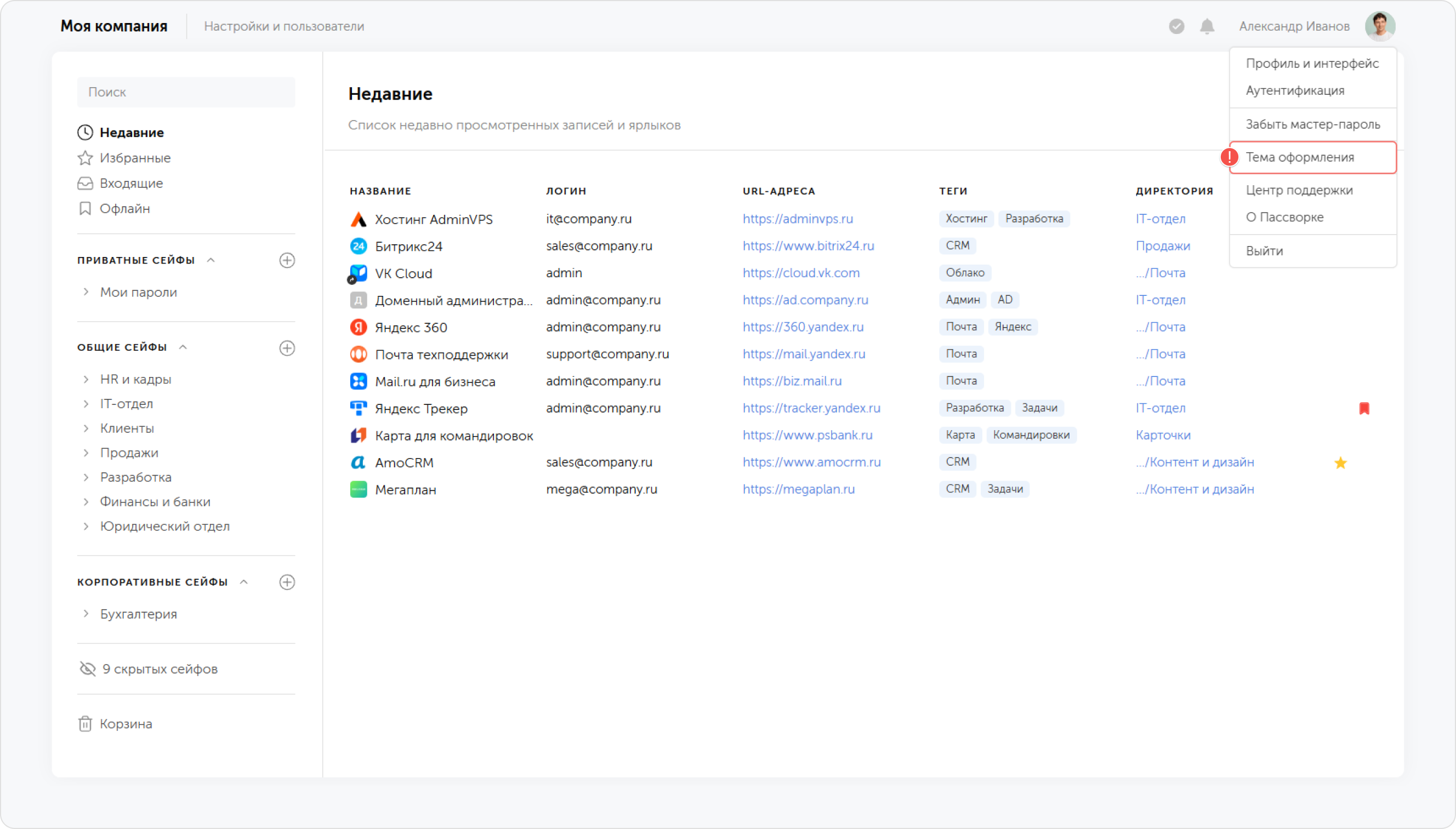The width and height of the screenshot is (1456, 829).
Task: Open the user avatar picture
Action: pyautogui.click(x=1380, y=26)
